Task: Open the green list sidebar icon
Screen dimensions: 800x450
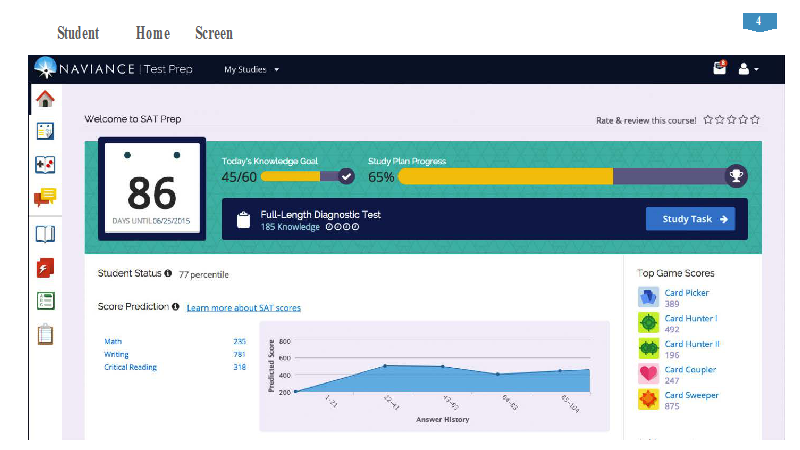Action: (x=45, y=301)
